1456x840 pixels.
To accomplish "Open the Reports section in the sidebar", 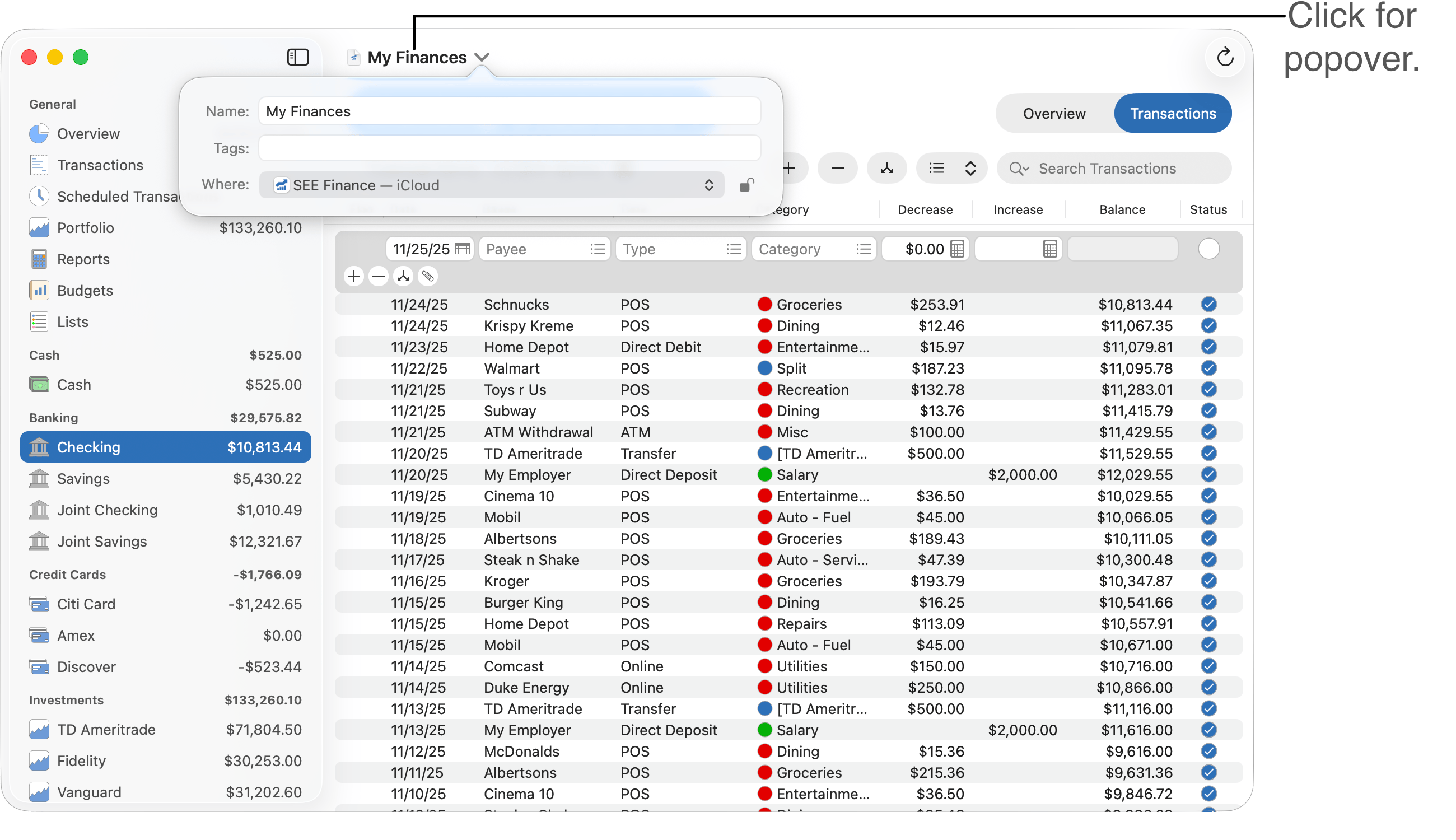I will [82, 259].
